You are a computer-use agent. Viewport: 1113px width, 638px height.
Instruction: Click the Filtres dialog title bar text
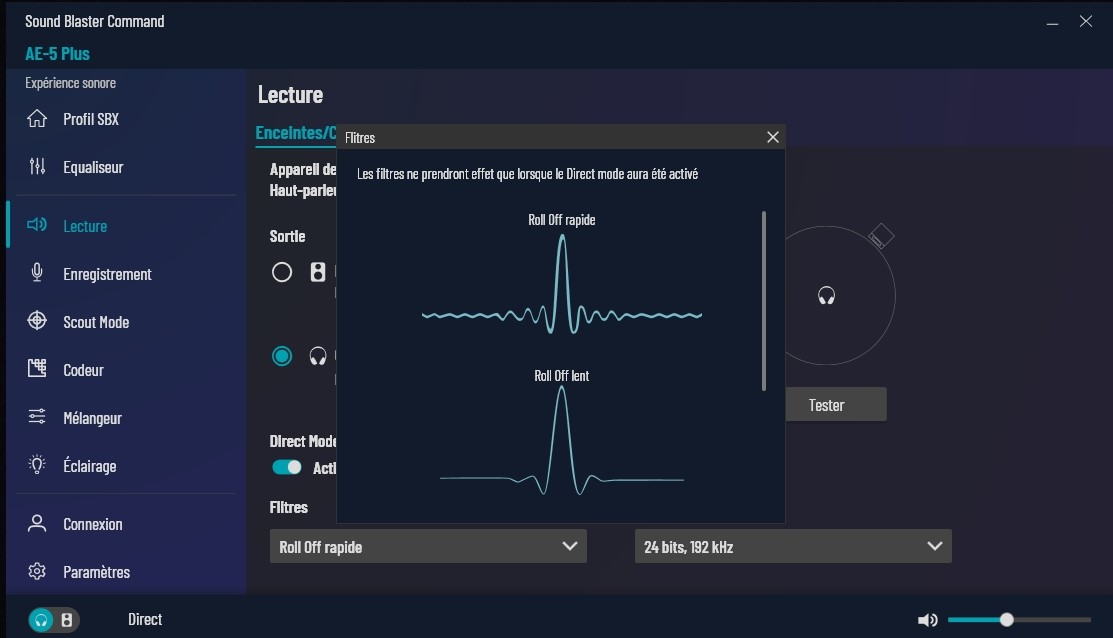tap(360, 138)
